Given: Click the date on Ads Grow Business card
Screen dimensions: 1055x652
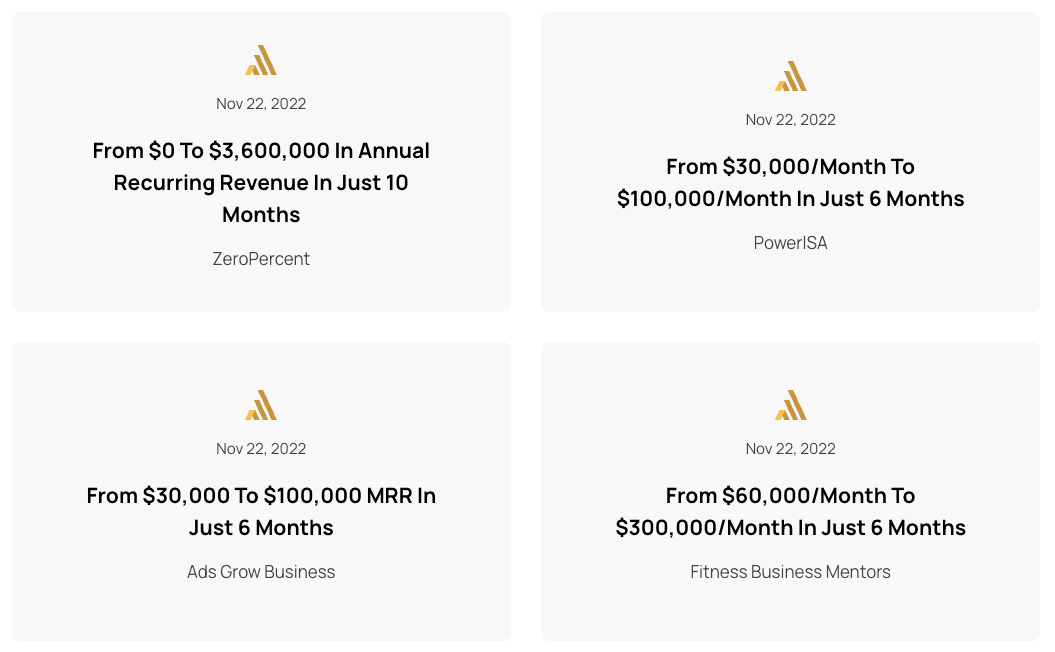Looking at the screenshot, I should point(261,449).
